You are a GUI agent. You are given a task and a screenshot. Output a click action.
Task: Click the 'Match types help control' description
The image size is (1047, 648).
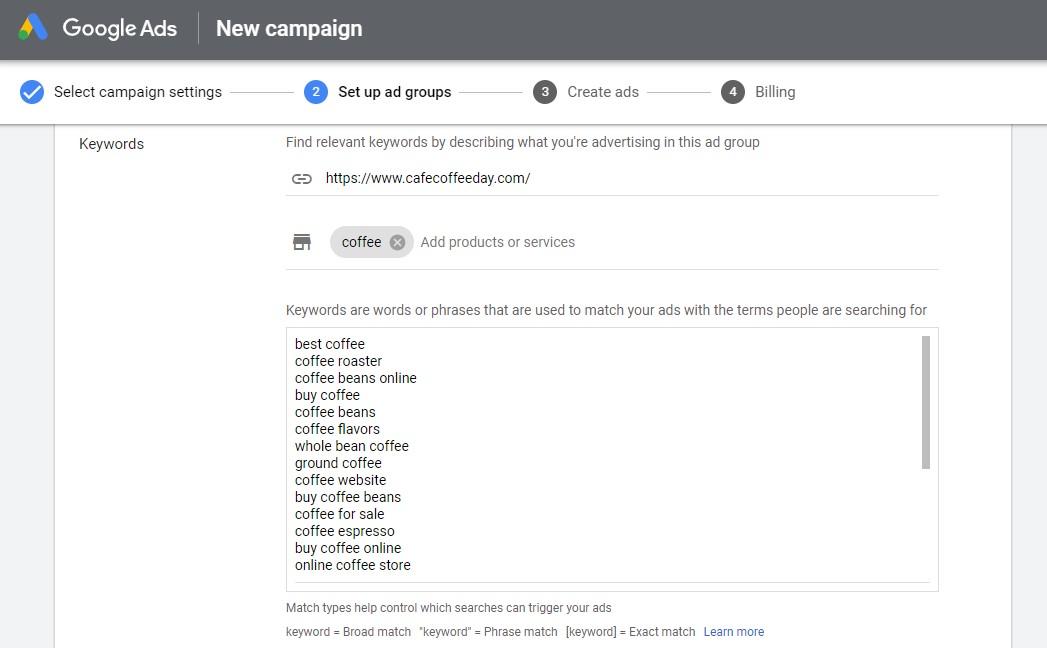[449, 608]
